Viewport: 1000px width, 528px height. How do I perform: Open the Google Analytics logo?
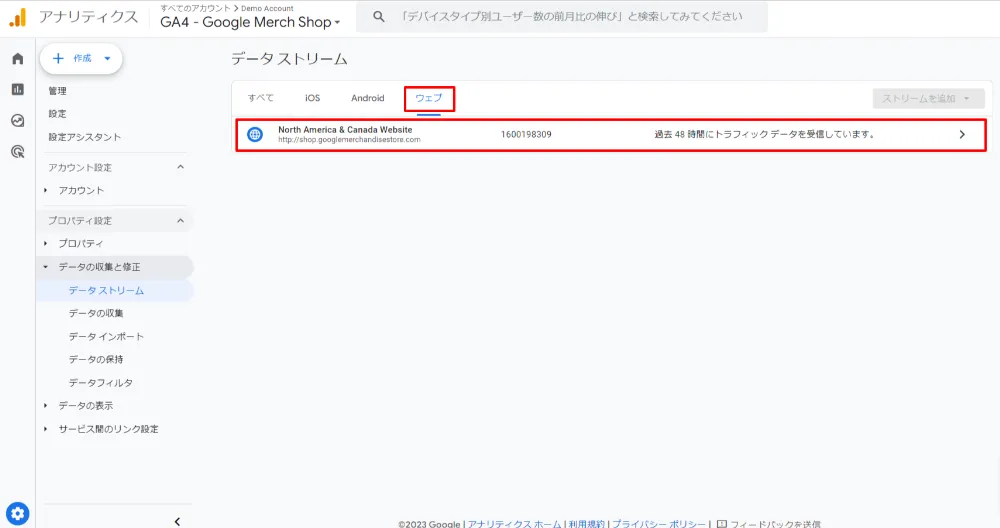click(18, 17)
